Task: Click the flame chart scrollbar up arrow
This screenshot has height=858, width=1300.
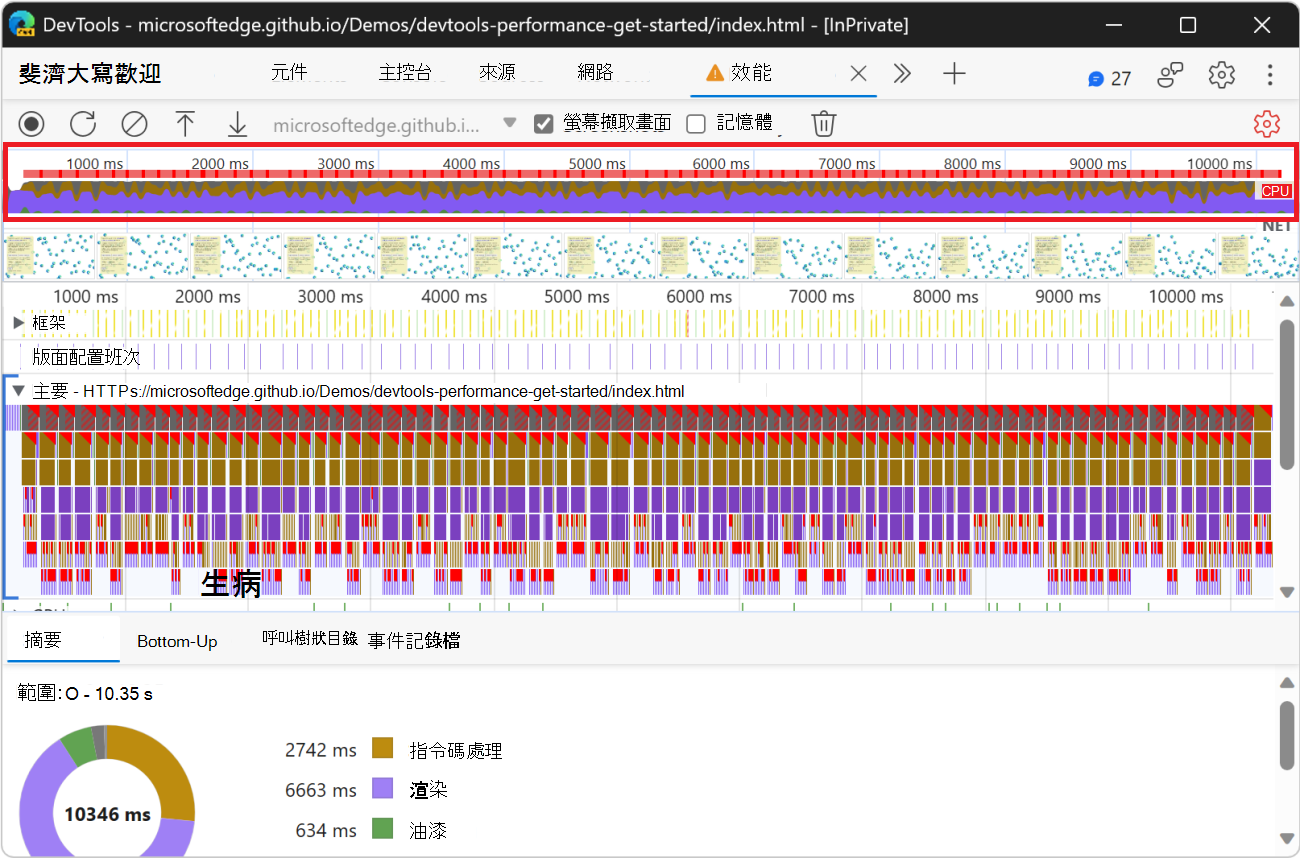Action: click(1287, 302)
